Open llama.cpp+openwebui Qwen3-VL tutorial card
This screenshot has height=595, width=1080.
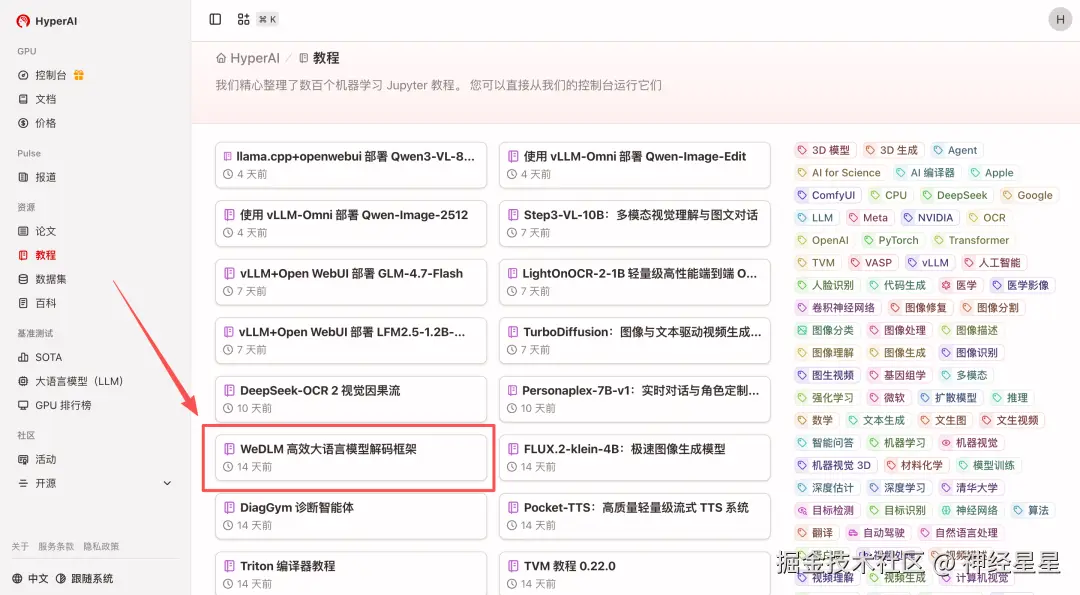(351, 165)
